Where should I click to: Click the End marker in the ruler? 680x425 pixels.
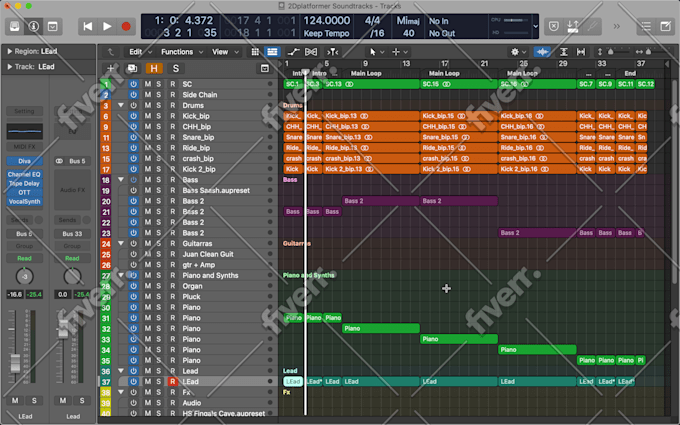[630, 73]
